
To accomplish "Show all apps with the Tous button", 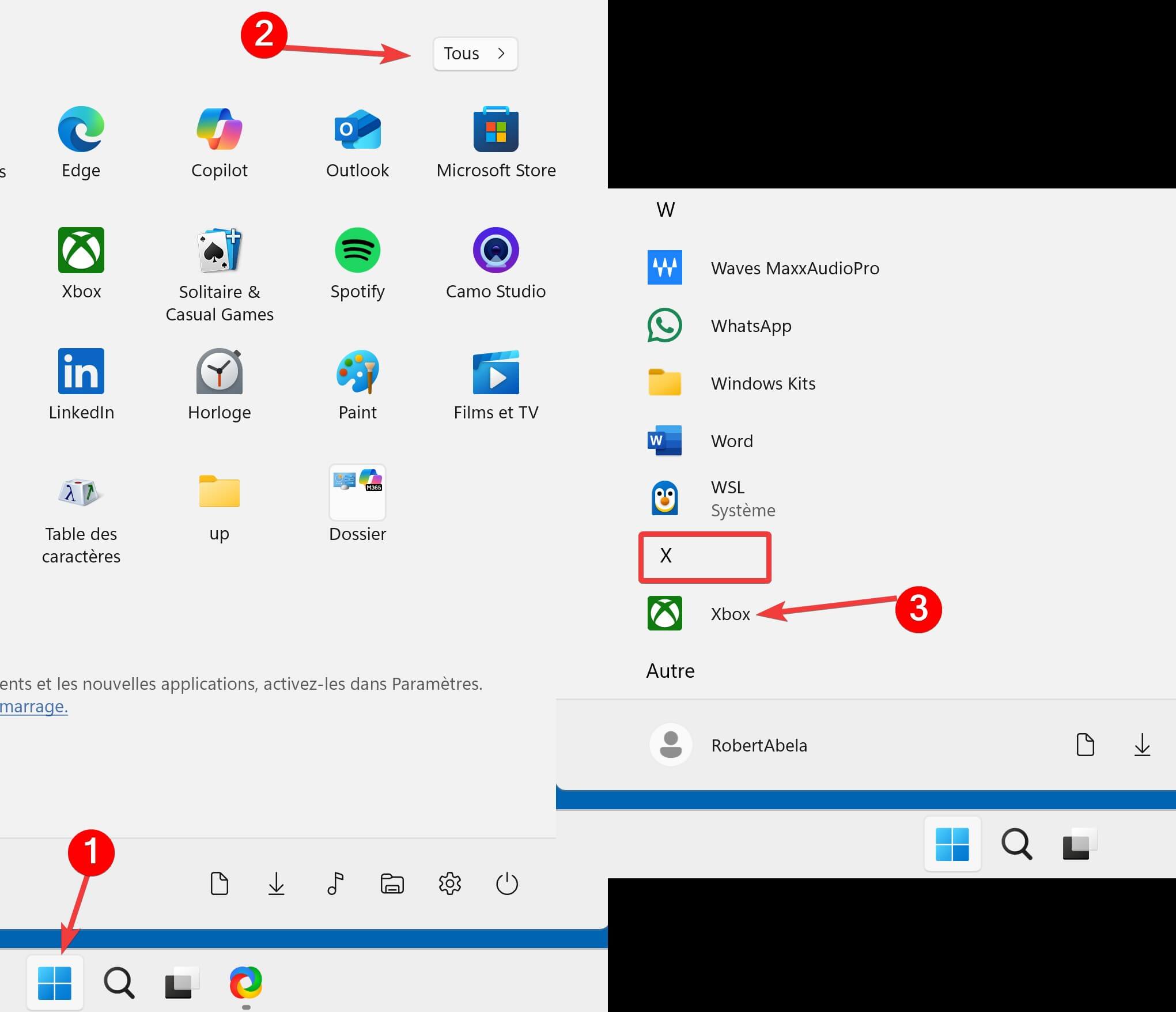I will click(x=475, y=54).
